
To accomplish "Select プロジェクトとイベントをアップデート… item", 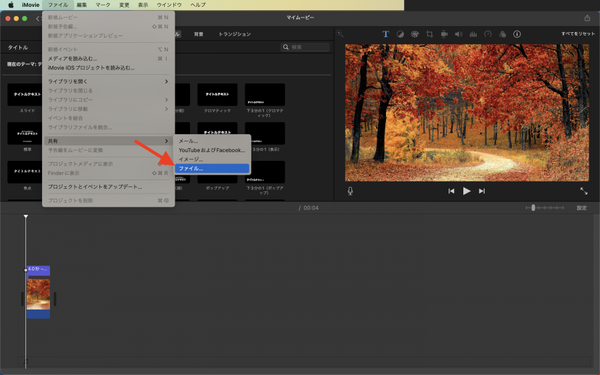I will tap(108, 187).
